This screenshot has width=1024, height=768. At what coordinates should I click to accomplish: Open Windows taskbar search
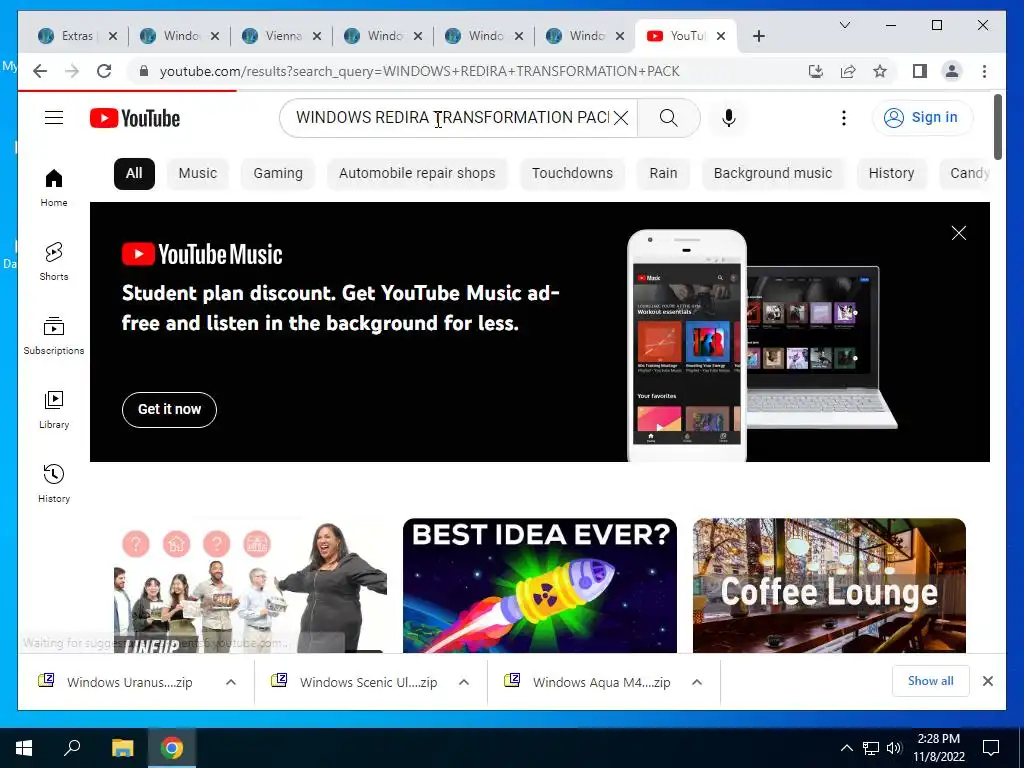(x=72, y=748)
